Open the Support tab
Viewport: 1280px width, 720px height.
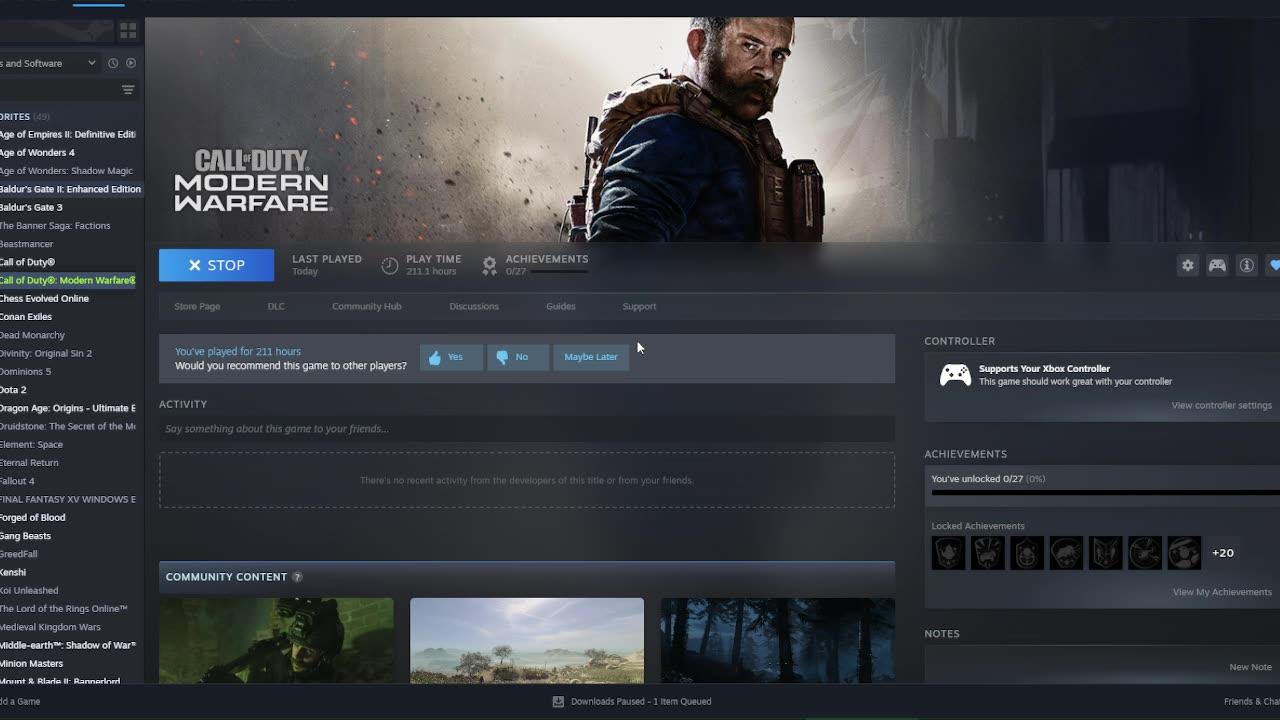click(639, 306)
